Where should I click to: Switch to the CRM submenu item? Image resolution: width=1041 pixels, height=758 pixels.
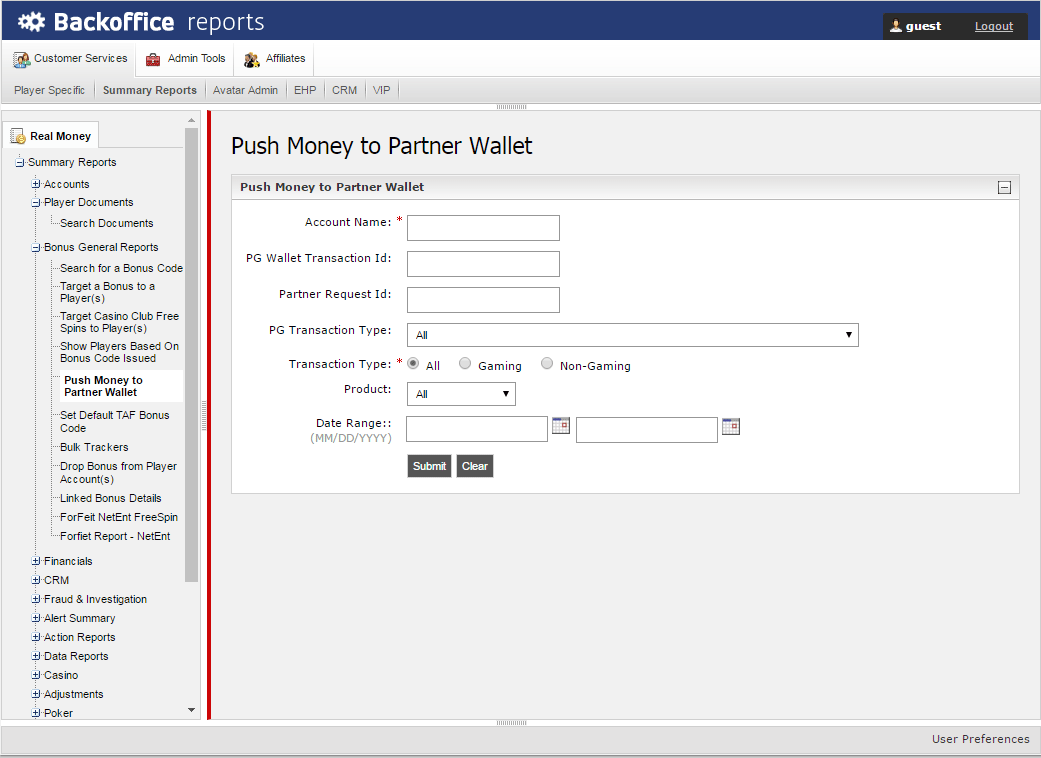[x=344, y=90]
